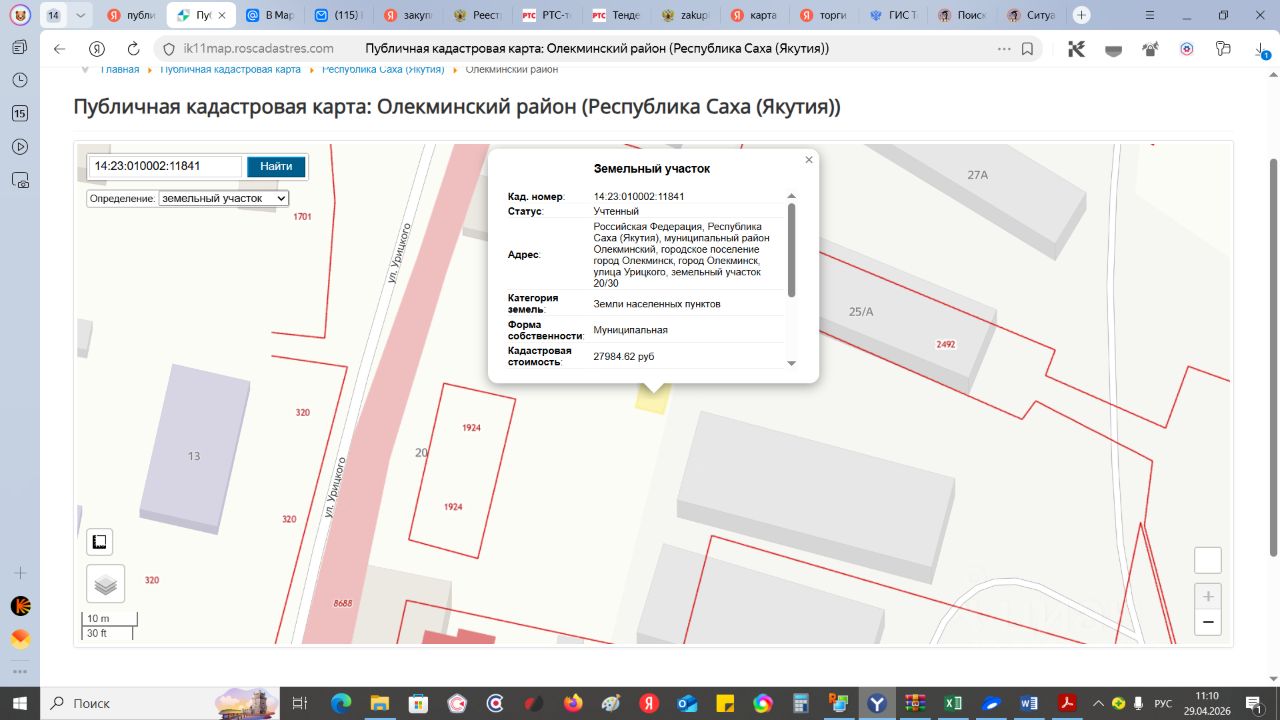Expand the tab group dropdown arrow
This screenshot has height=720, width=1280.
click(81, 16)
